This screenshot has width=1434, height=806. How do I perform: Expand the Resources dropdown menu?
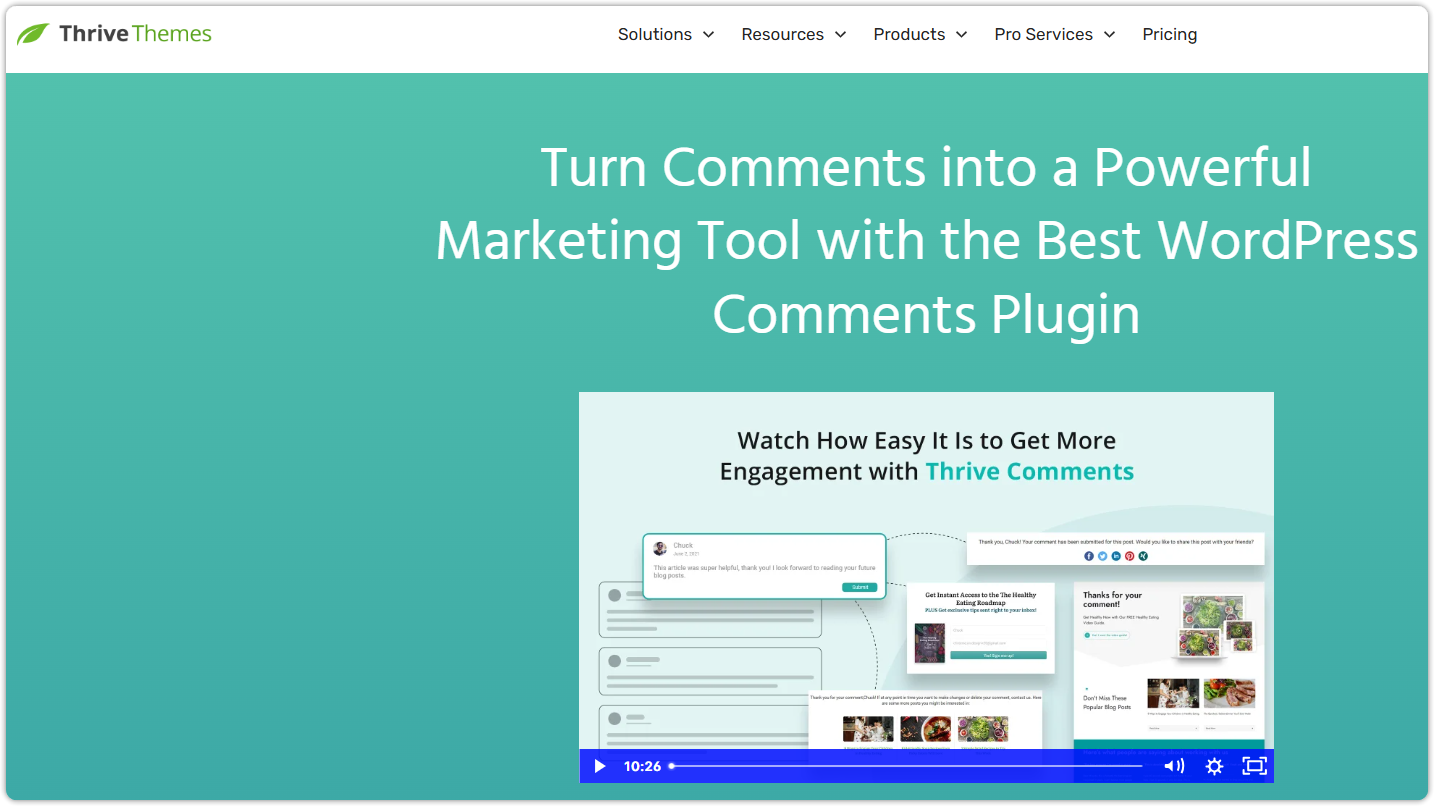(794, 34)
